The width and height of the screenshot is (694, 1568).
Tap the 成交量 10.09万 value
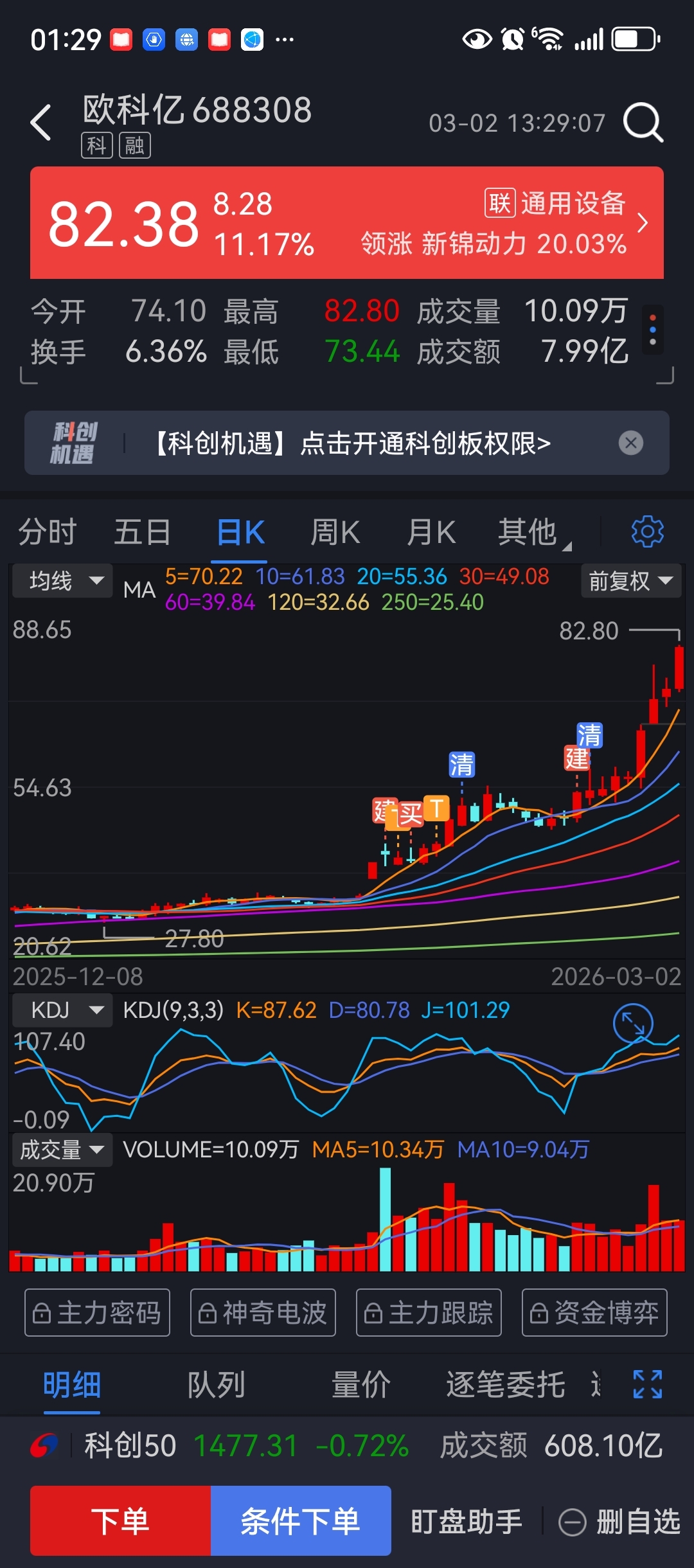point(576,311)
